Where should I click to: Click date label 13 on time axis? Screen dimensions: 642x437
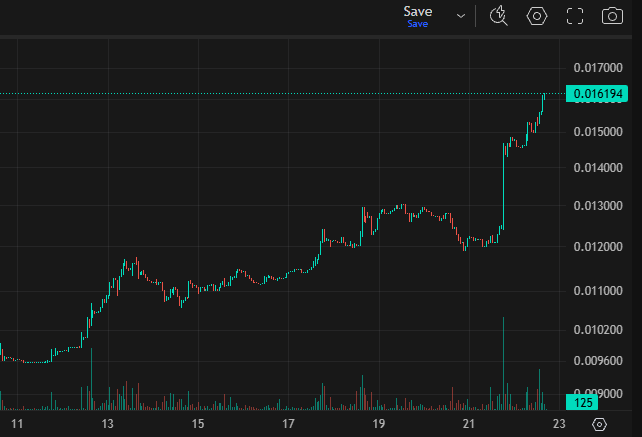[x=107, y=423]
